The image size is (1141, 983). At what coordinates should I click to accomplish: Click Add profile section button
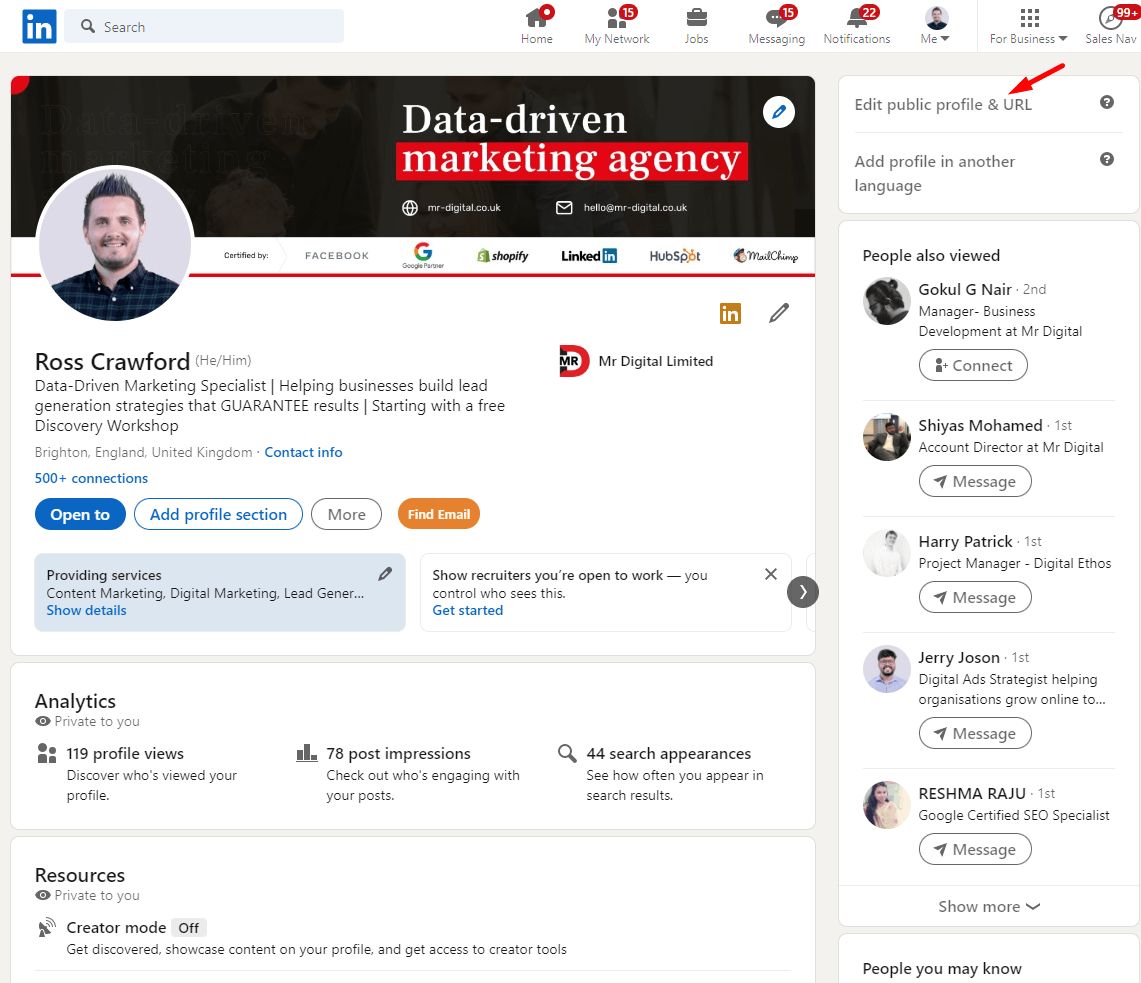pos(218,514)
